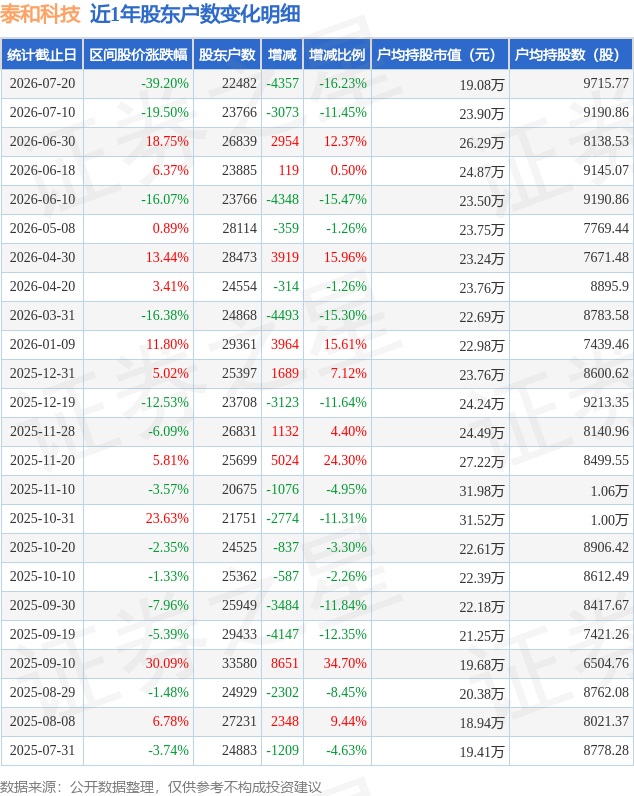Image resolution: width=634 pixels, height=796 pixels.
Task: Click the 近1年股东户数变化明细 heading
Action: click(195, 14)
